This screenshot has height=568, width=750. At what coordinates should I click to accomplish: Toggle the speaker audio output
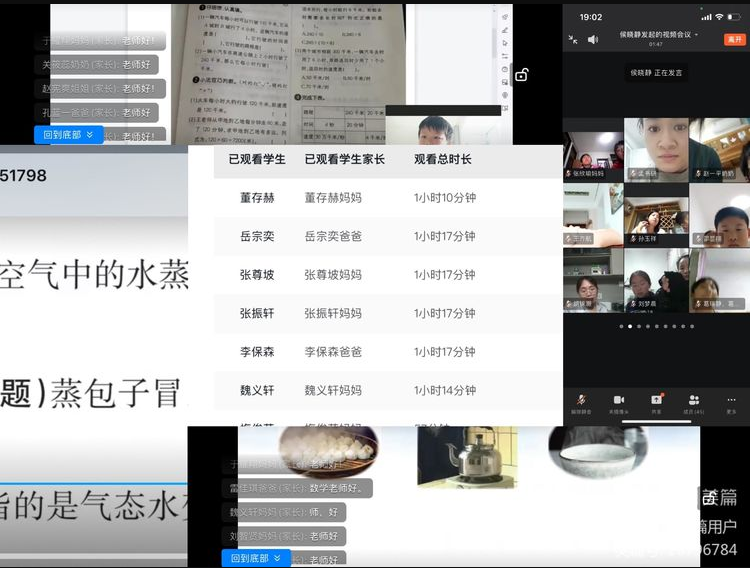[x=593, y=39]
